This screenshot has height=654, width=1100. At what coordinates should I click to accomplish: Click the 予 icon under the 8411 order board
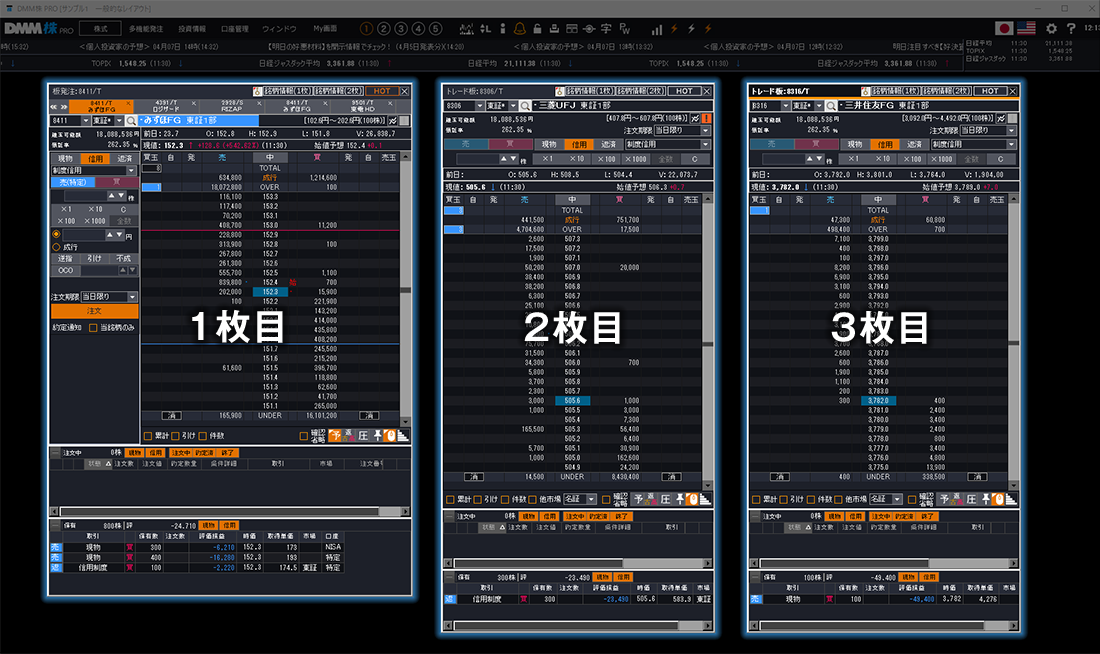point(335,436)
